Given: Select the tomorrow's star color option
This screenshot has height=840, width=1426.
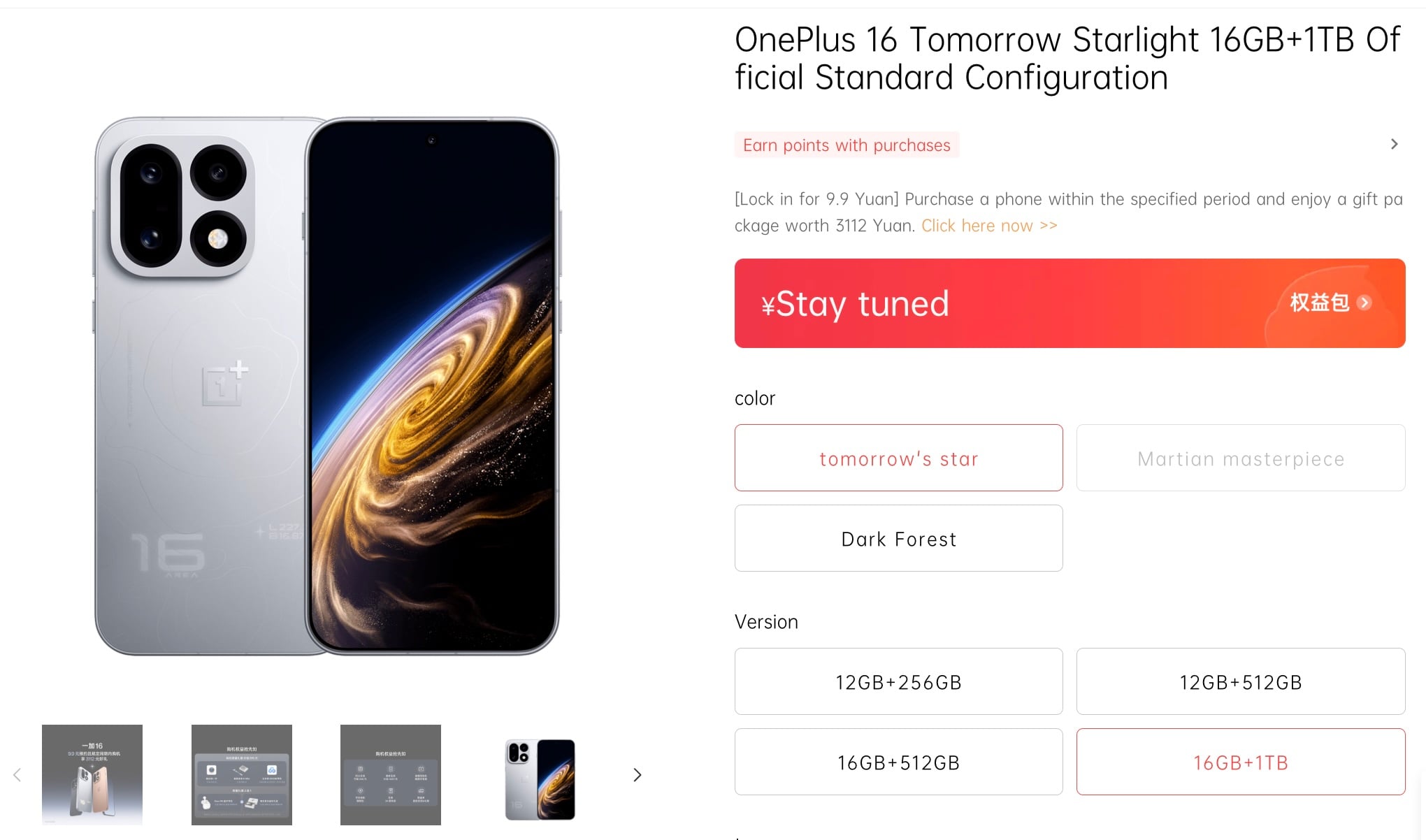Looking at the screenshot, I should tap(898, 458).
